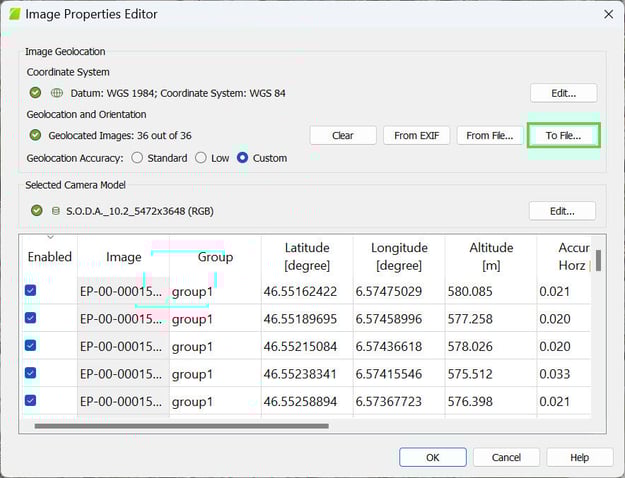Click latitude value 46.55238341
Image resolution: width=625 pixels, height=478 pixels.
300,374
